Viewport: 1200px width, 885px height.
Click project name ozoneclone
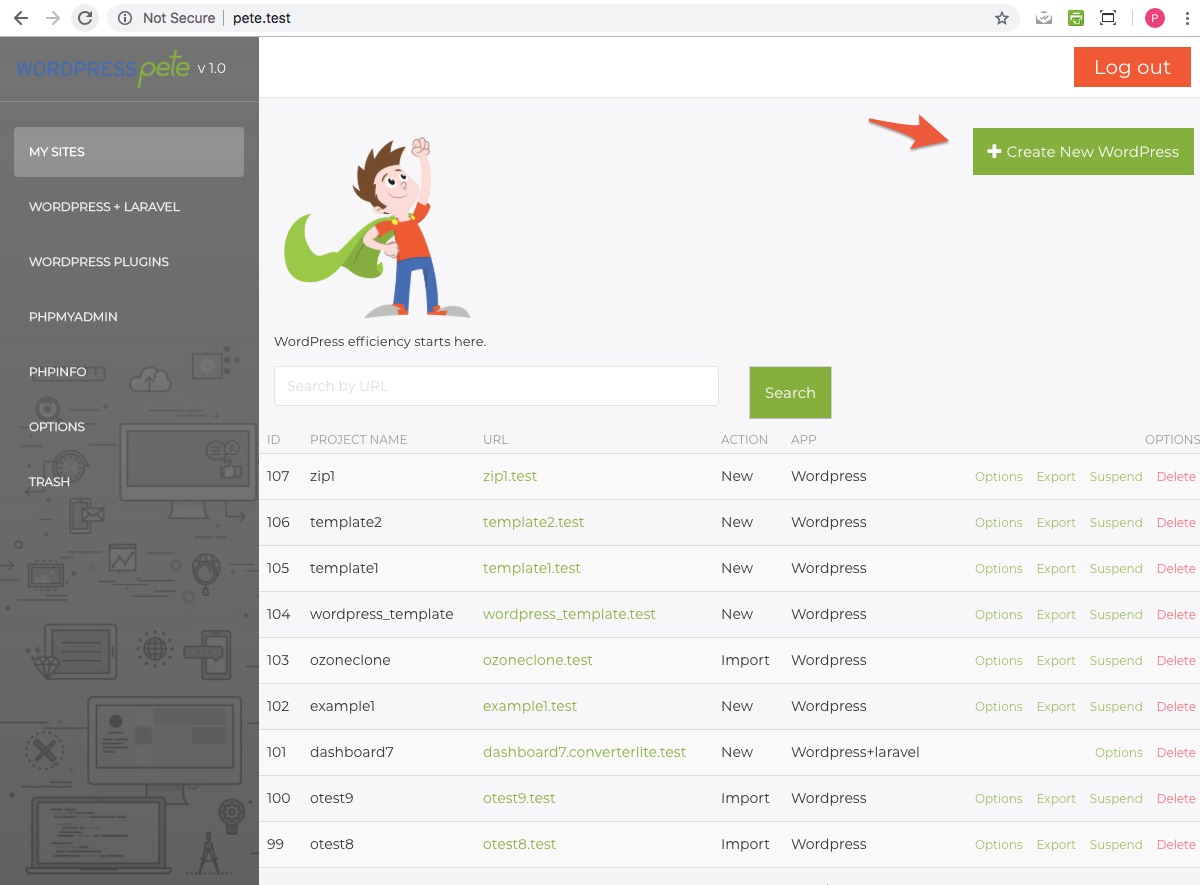350,660
